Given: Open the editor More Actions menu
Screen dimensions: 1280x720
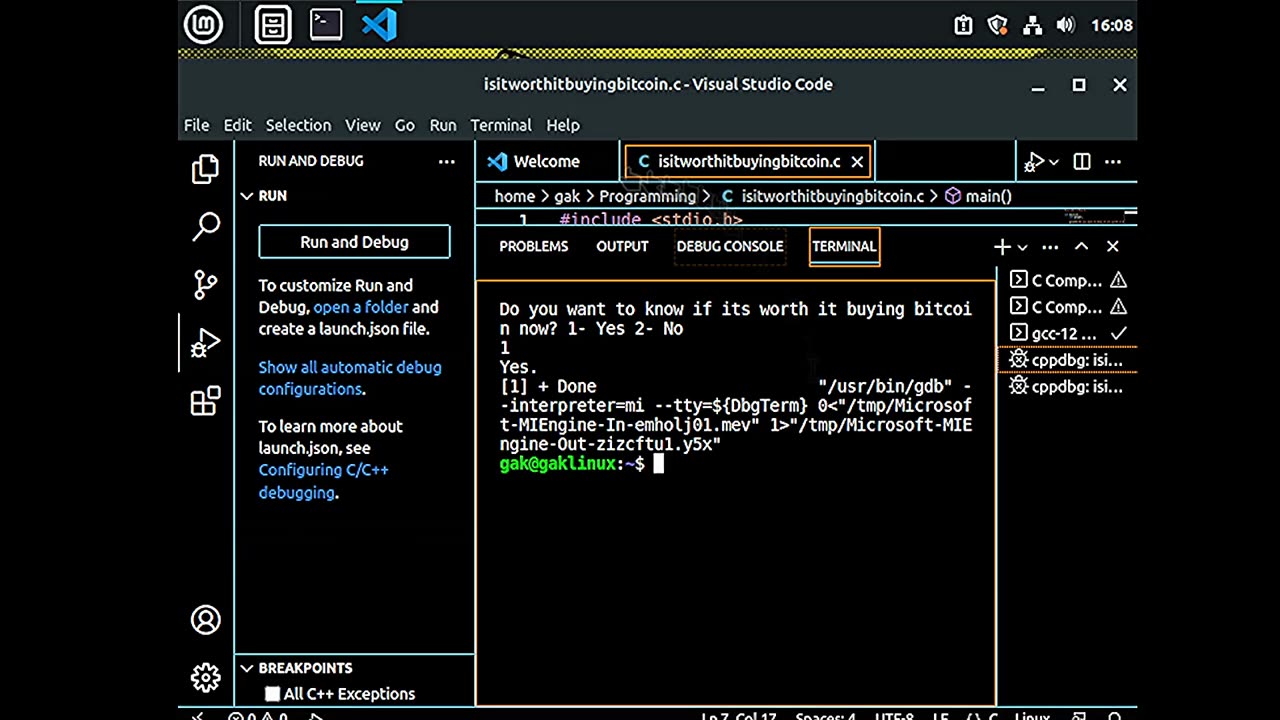Looking at the screenshot, I should click(1113, 162).
